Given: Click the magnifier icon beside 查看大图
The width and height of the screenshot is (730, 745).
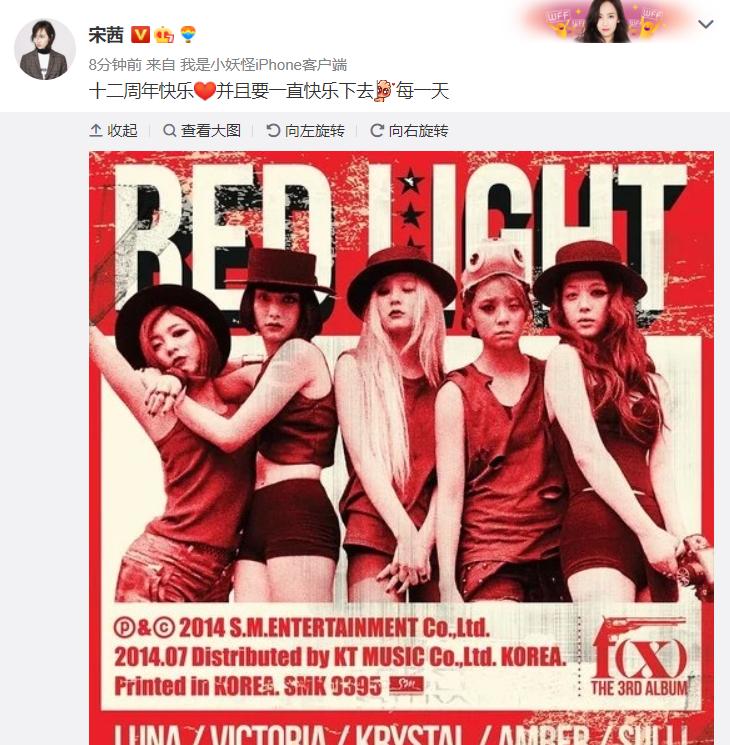Looking at the screenshot, I should coord(169,130).
